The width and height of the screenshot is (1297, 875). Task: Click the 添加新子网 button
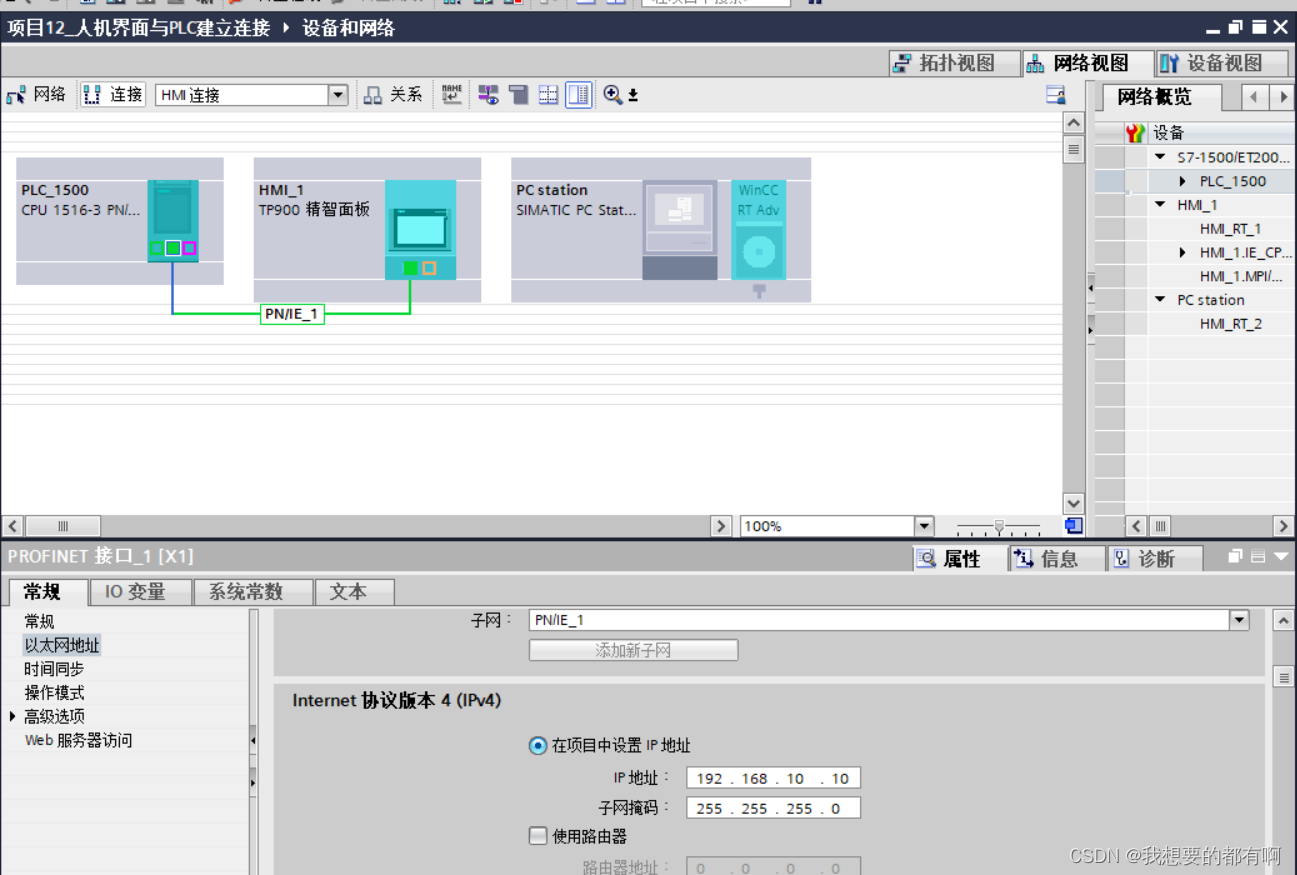[x=633, y=651]
